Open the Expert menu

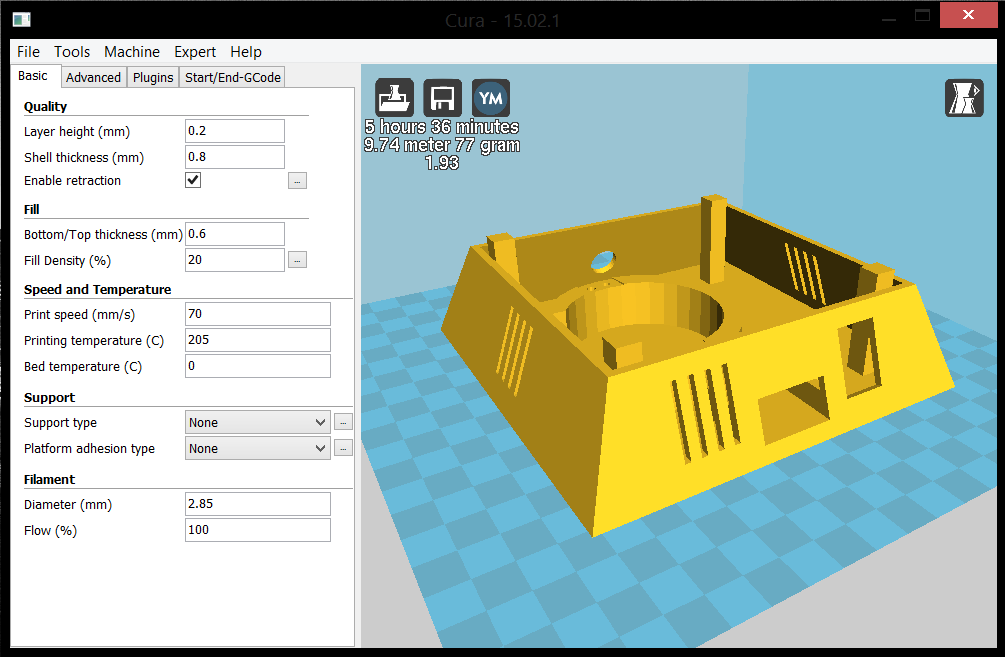click(195, 52)
